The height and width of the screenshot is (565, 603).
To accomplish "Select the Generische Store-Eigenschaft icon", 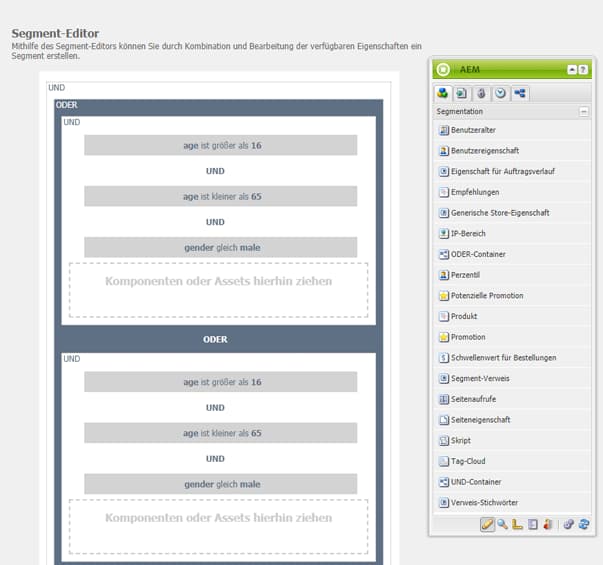I will pyautogui.click(x=444, y=213).
